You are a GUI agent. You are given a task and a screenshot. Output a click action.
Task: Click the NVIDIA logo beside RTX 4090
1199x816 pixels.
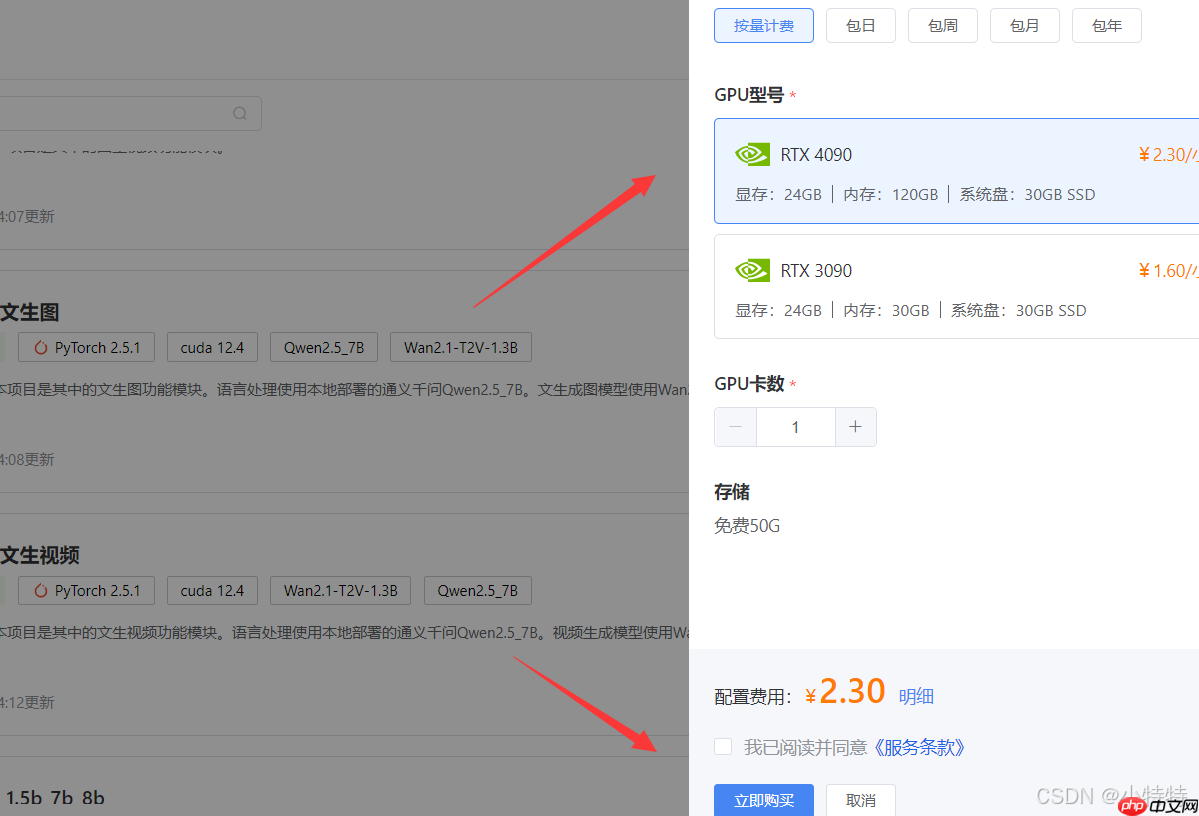pyautogui.click(x=752, y=154)
